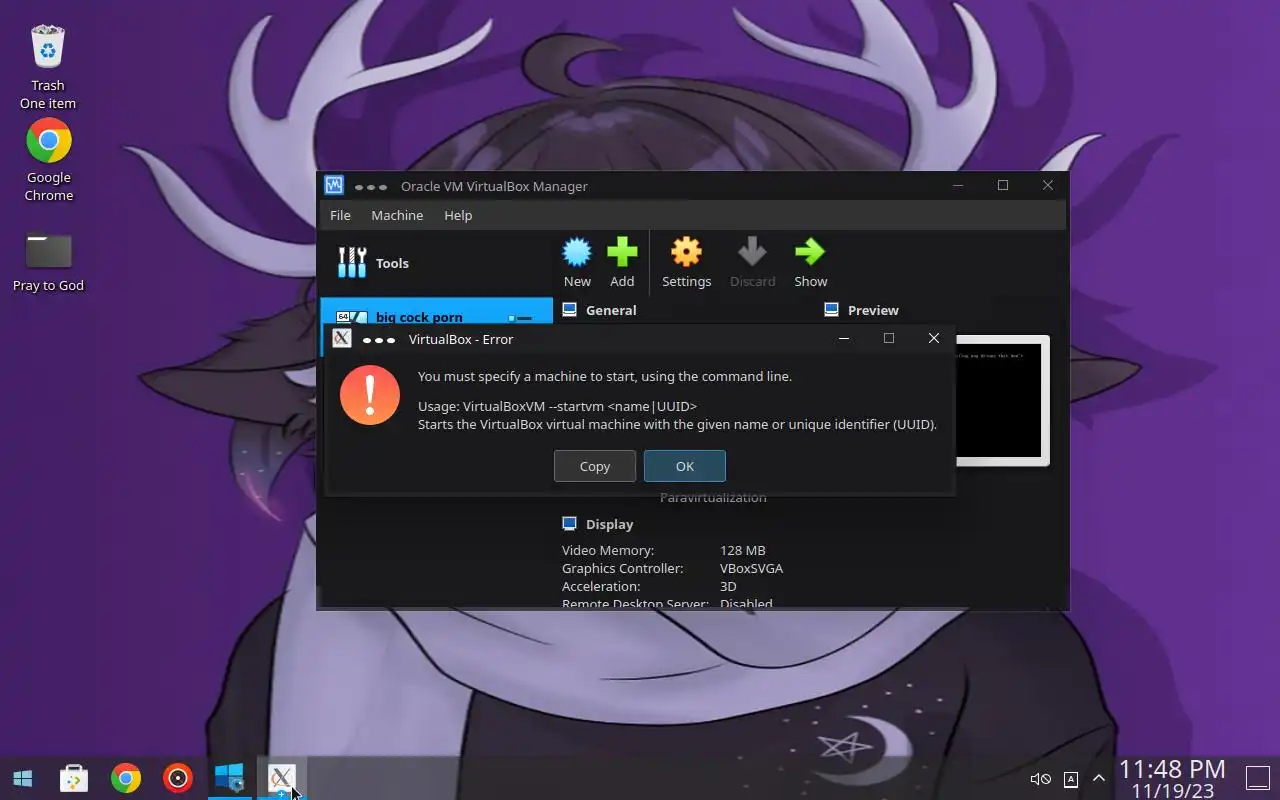Click the green Show arrow
This screenshot has height=800, width=1280.
point(810,252)
